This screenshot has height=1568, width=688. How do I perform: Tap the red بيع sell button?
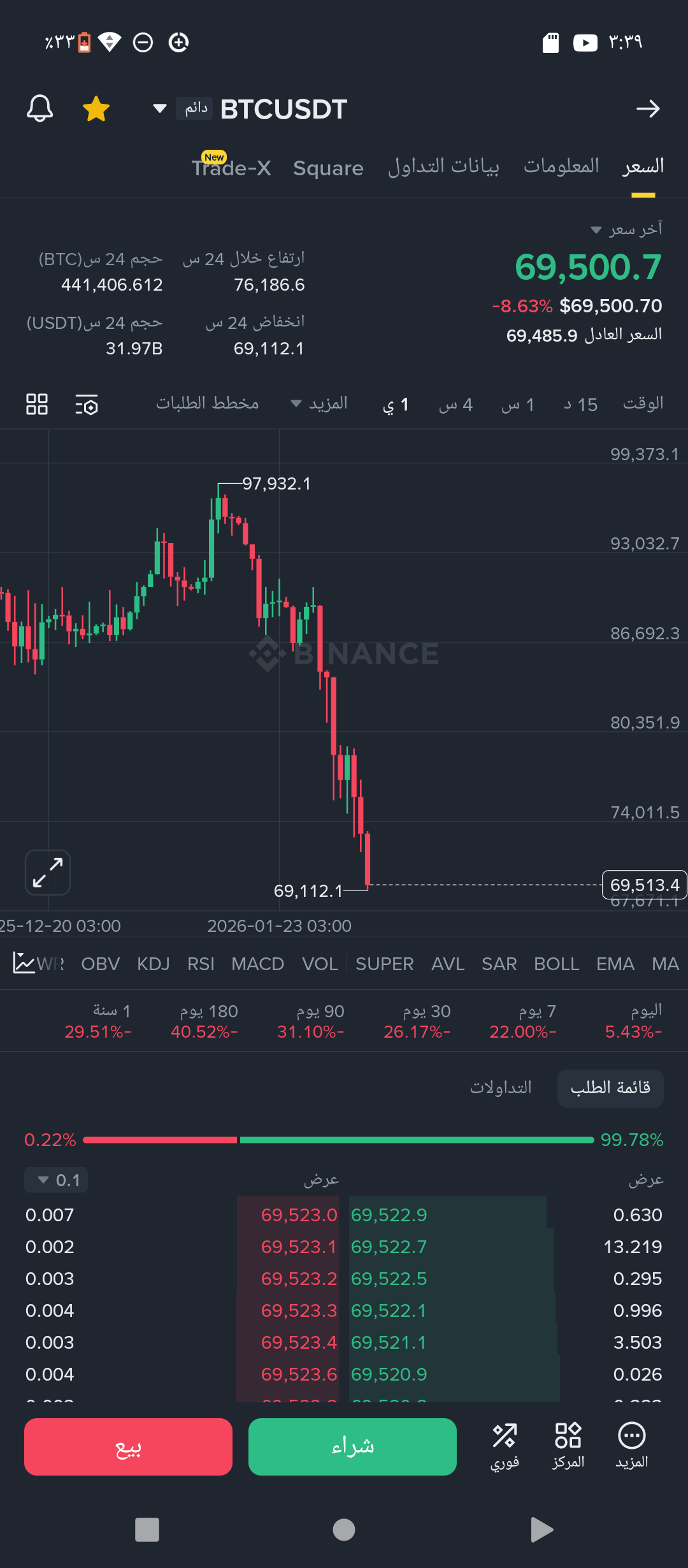[x=128, y=1446]
